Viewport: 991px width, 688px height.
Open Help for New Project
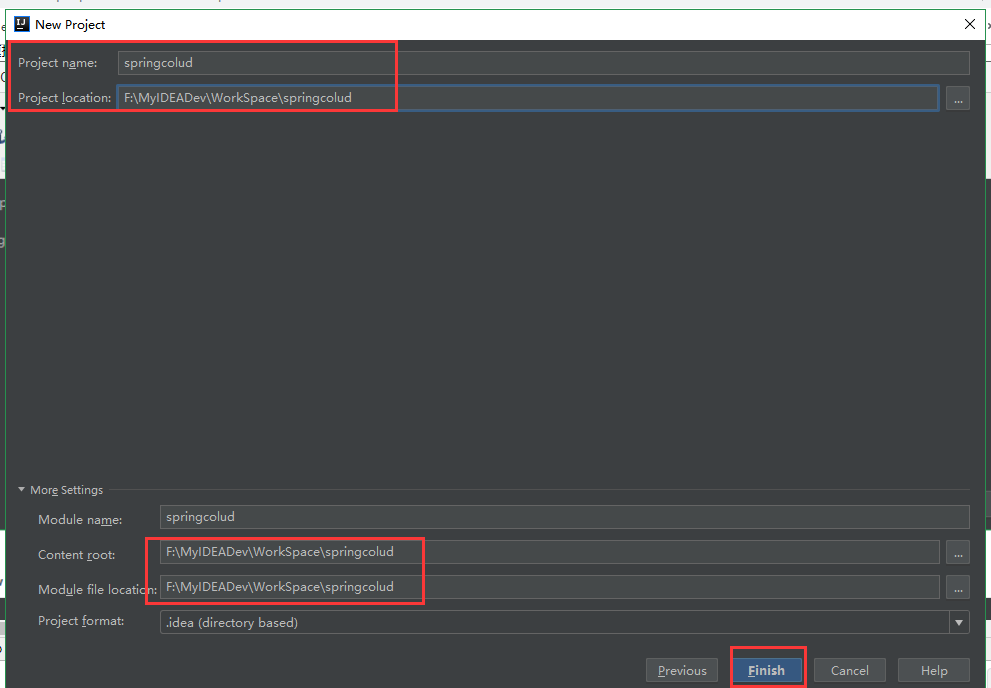933,670
